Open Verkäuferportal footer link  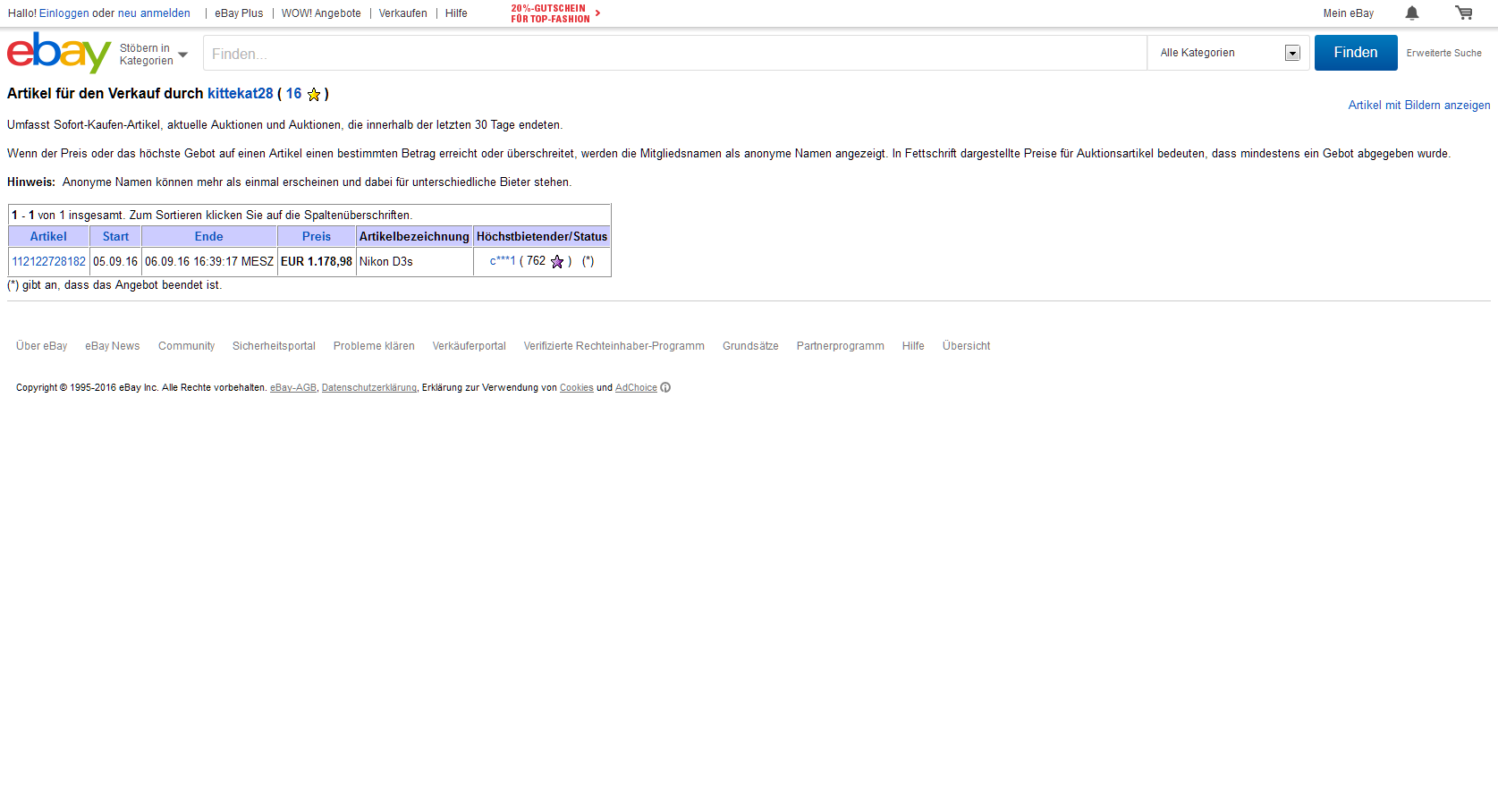click(x=470, y=346)
